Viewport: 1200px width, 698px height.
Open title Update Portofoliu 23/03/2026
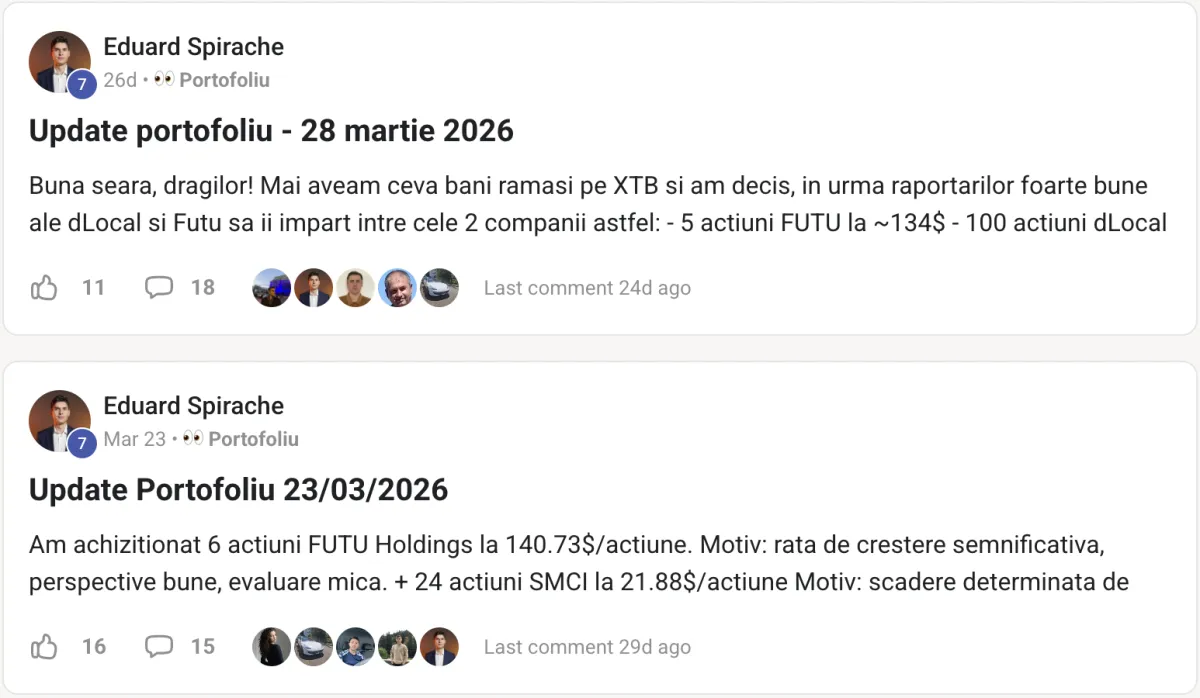(238, 490)
